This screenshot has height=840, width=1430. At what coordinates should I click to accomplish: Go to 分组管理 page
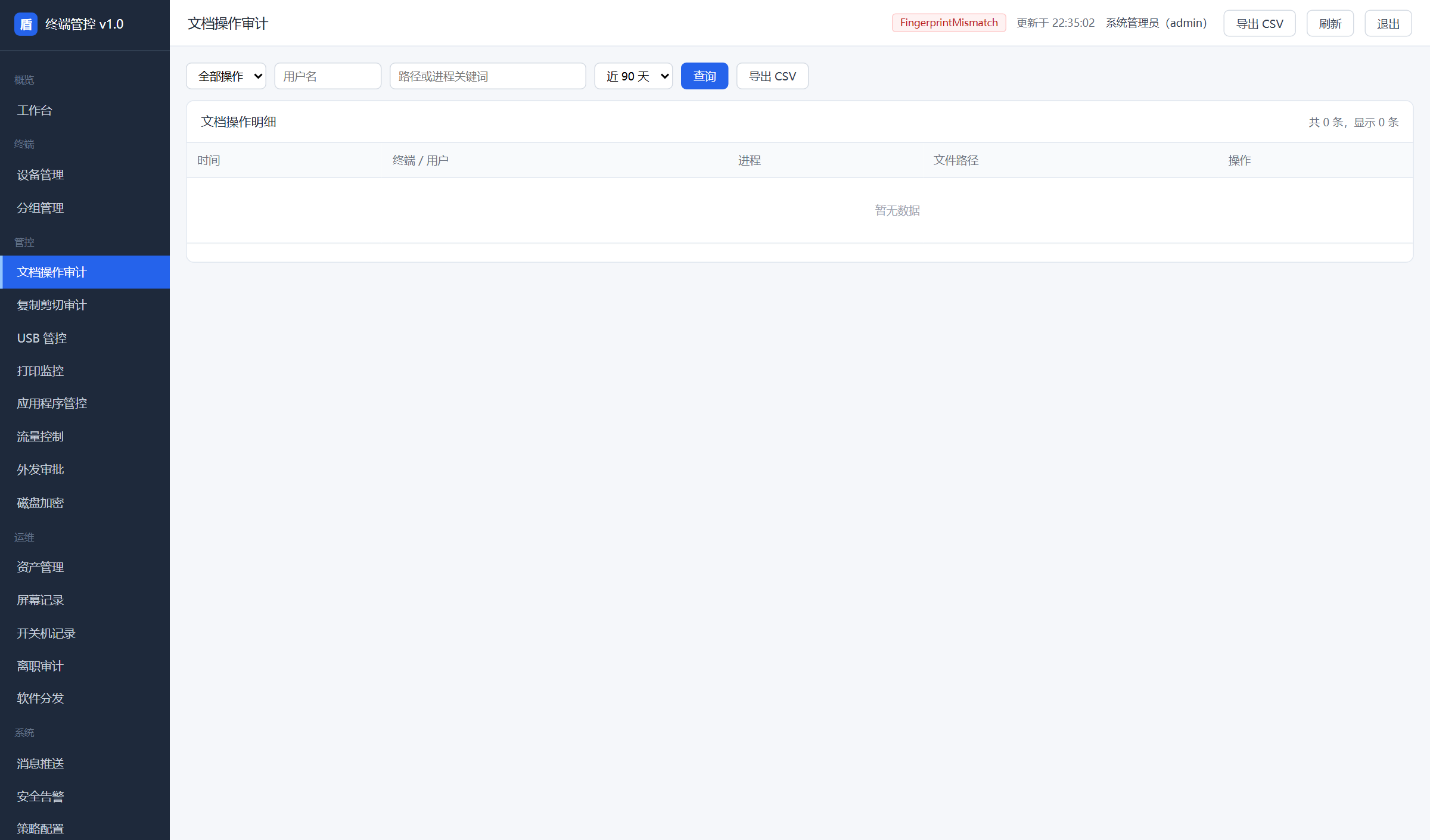85,208
